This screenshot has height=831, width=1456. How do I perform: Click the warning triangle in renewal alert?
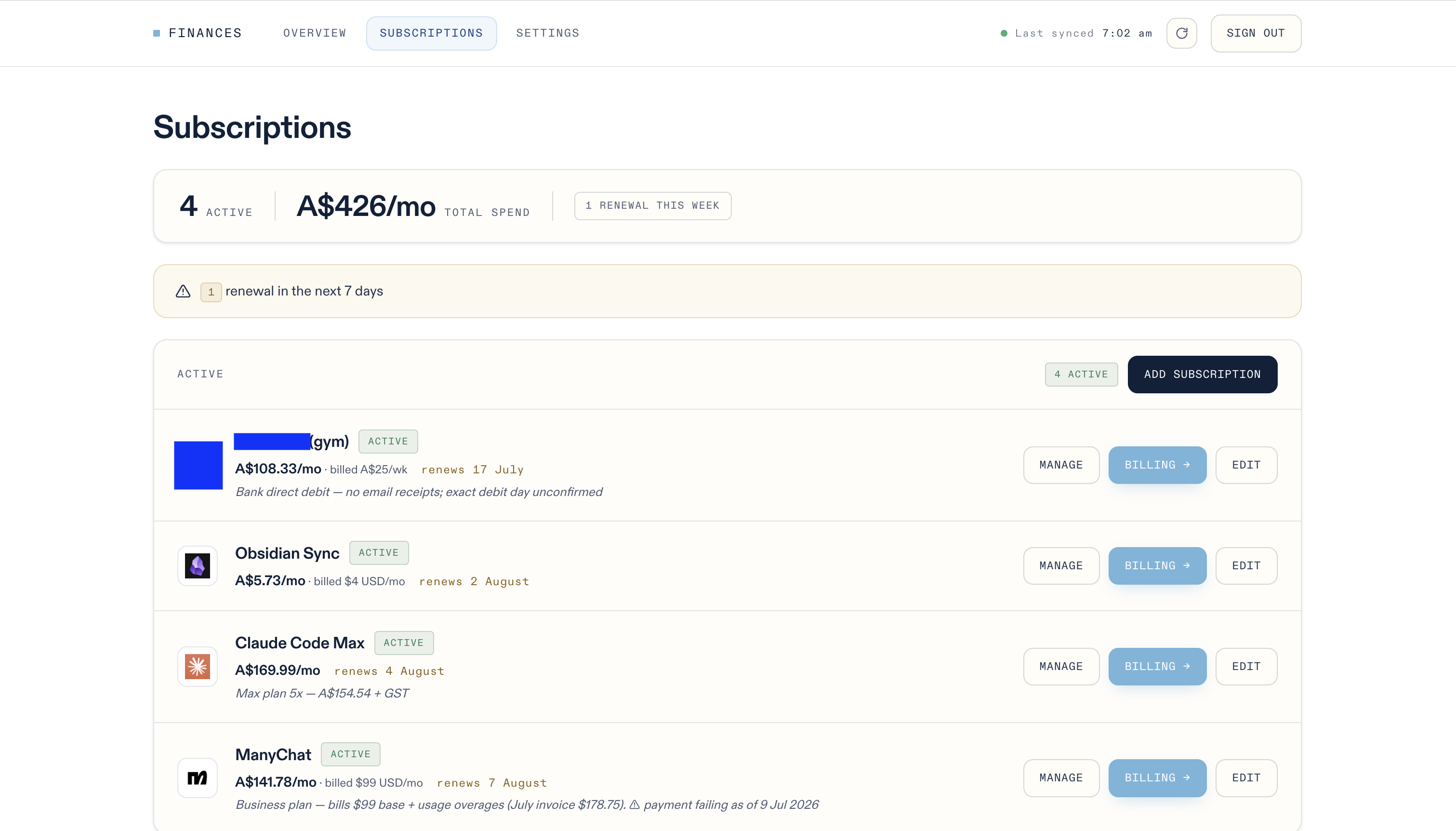pyautogui.click(x=183, y=291)
